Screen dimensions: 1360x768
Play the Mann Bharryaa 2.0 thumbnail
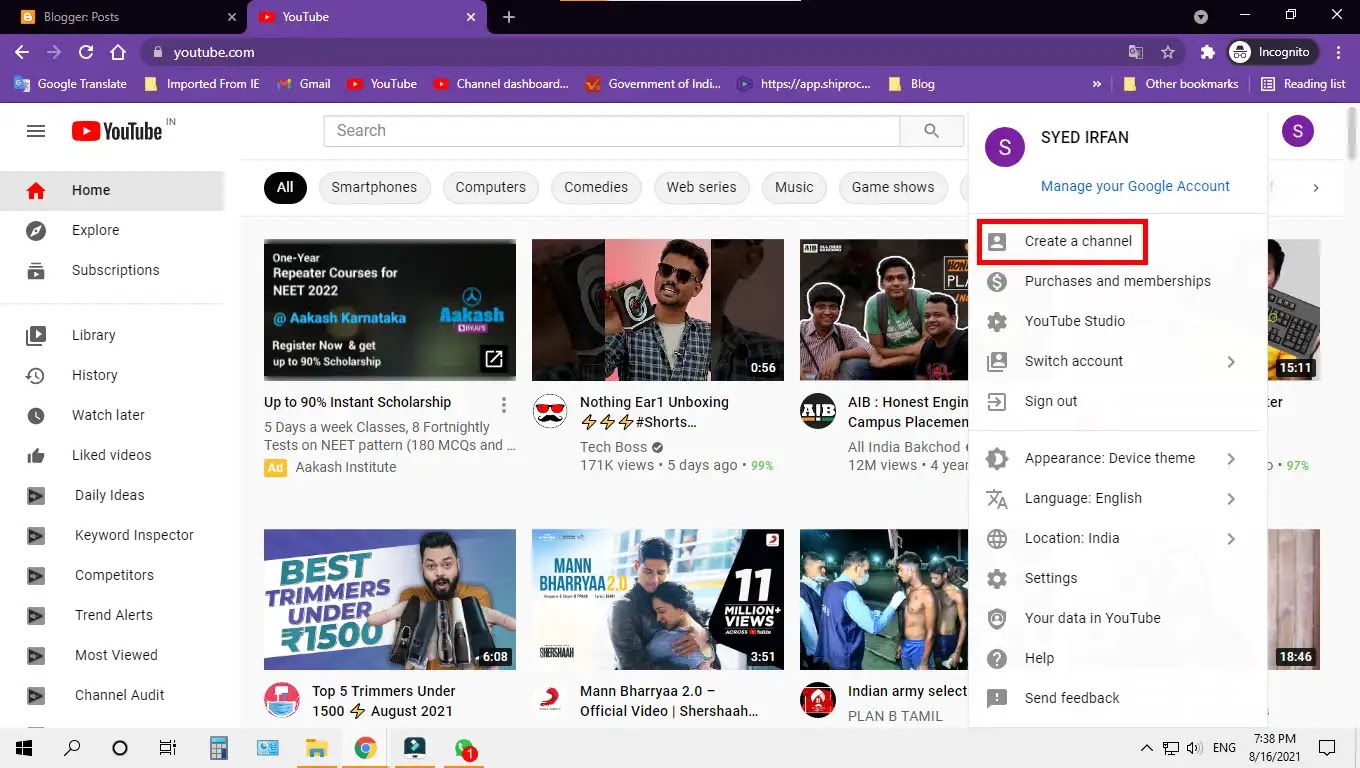tap(658, 600)
